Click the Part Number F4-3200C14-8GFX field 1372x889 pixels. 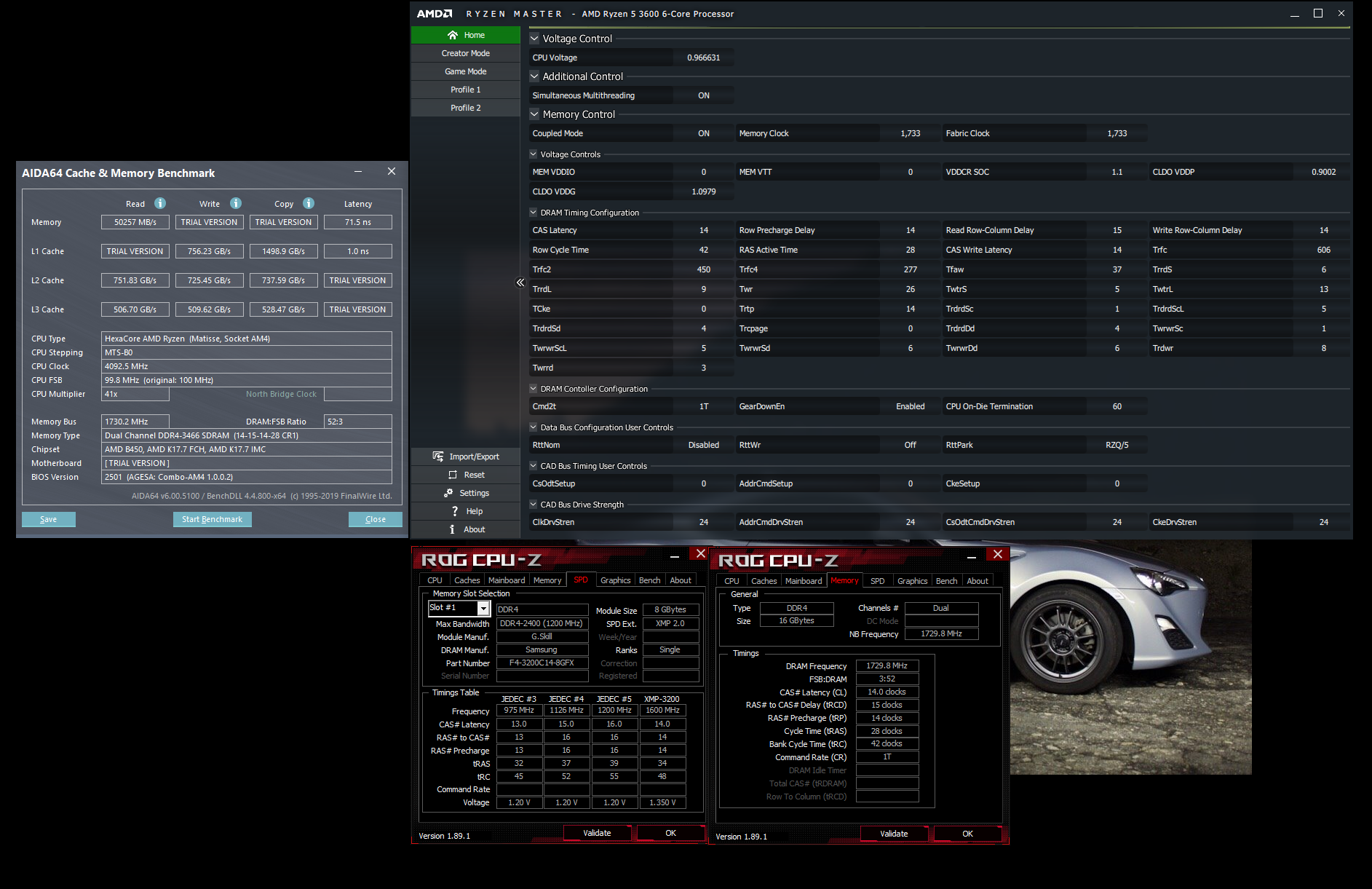(x=542, y=663)
